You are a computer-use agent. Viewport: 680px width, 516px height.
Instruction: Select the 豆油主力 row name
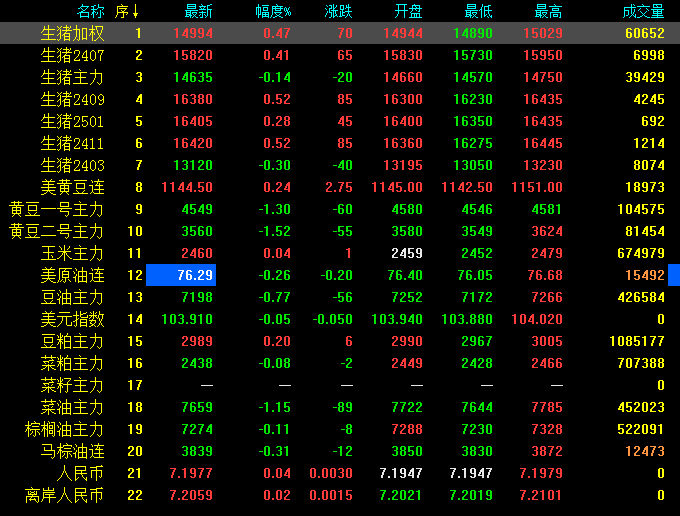[72, 297]
